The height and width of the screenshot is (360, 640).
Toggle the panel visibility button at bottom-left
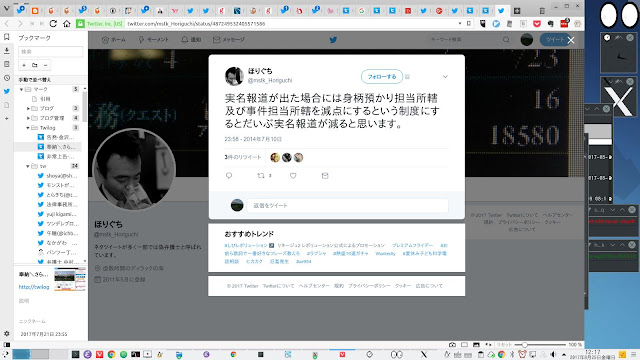click(x=7, y=345)
